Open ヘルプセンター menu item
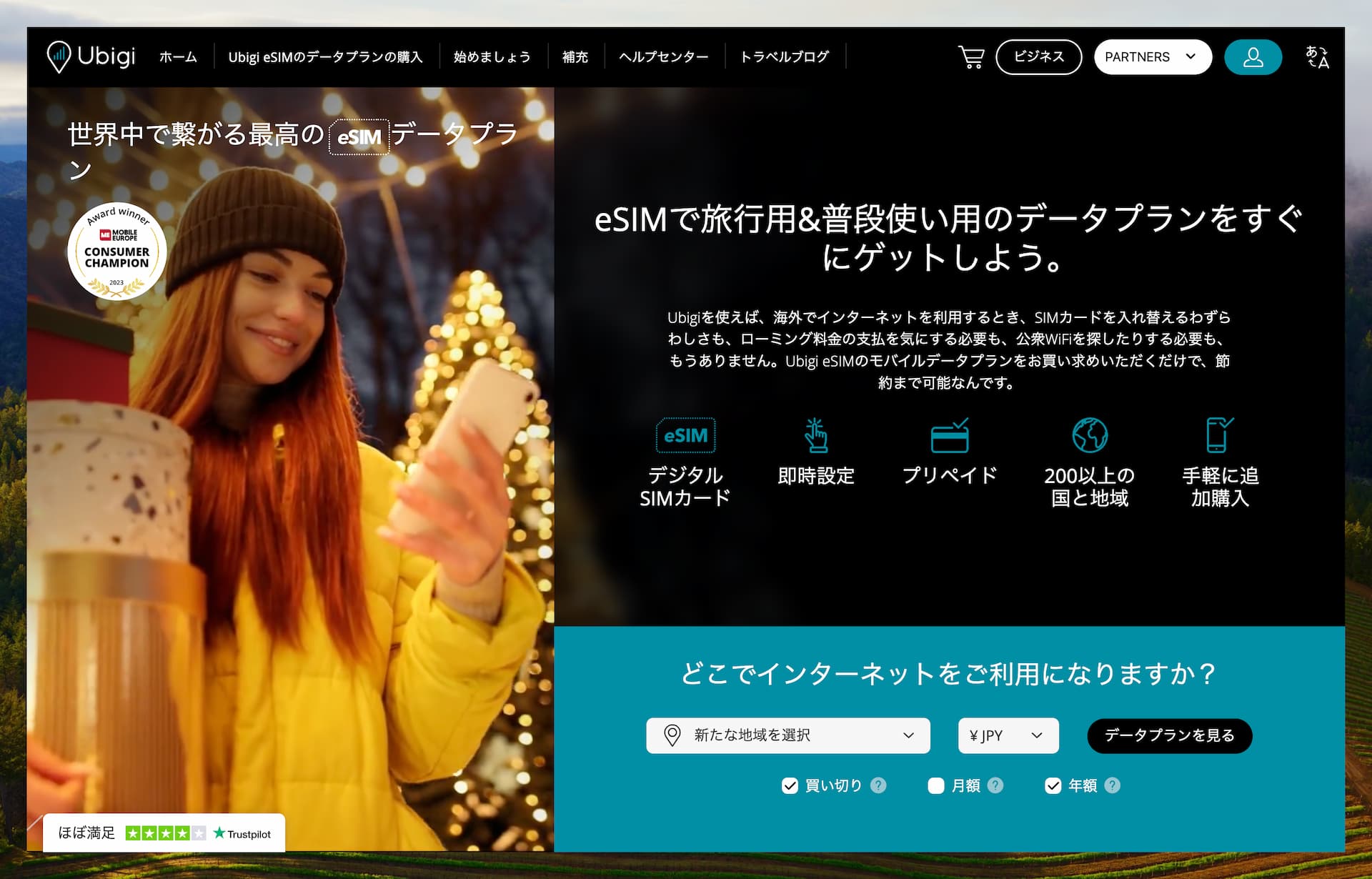Image resolution: width=1372 pixels, height=879 pixels. [664, 57]
